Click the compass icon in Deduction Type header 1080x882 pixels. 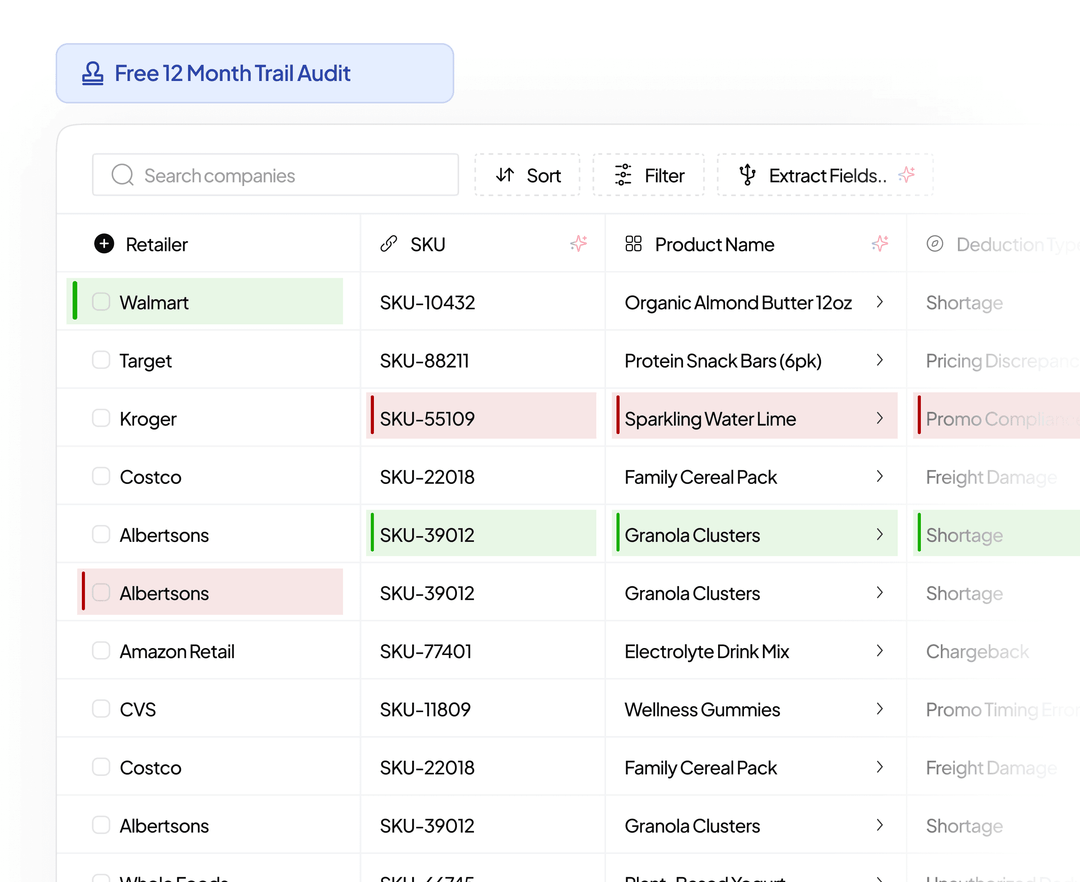click(x=935, y=244)
